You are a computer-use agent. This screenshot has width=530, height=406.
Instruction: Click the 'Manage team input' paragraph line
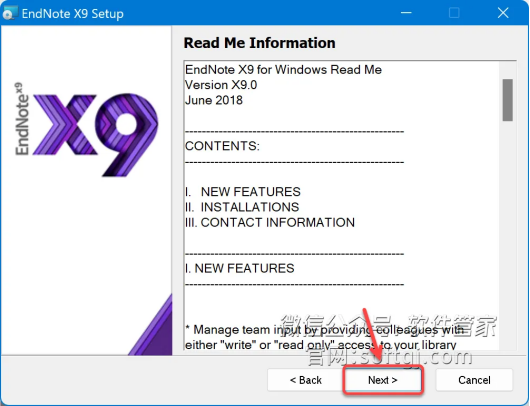click(x=324, y=330)
